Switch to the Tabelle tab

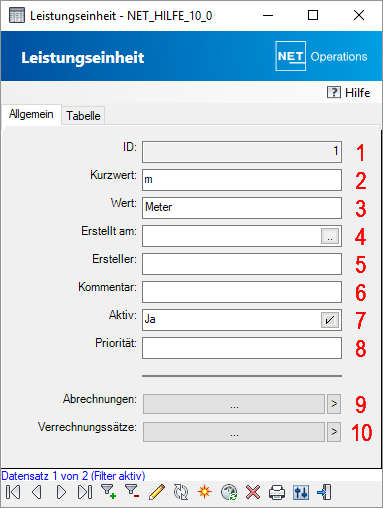[83, 116]
